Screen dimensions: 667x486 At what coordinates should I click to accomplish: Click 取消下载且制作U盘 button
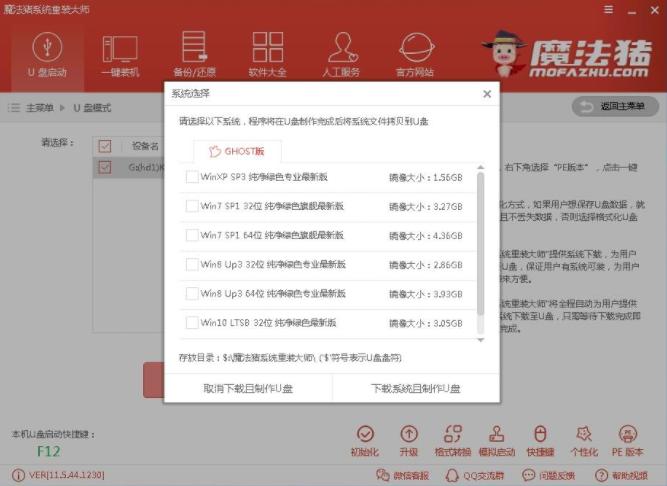point(248,388)
